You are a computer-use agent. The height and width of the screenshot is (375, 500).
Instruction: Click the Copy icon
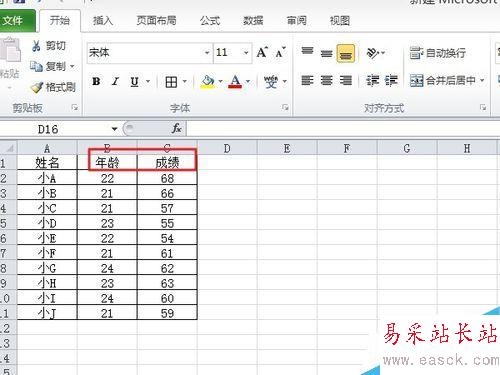[36, 66]
